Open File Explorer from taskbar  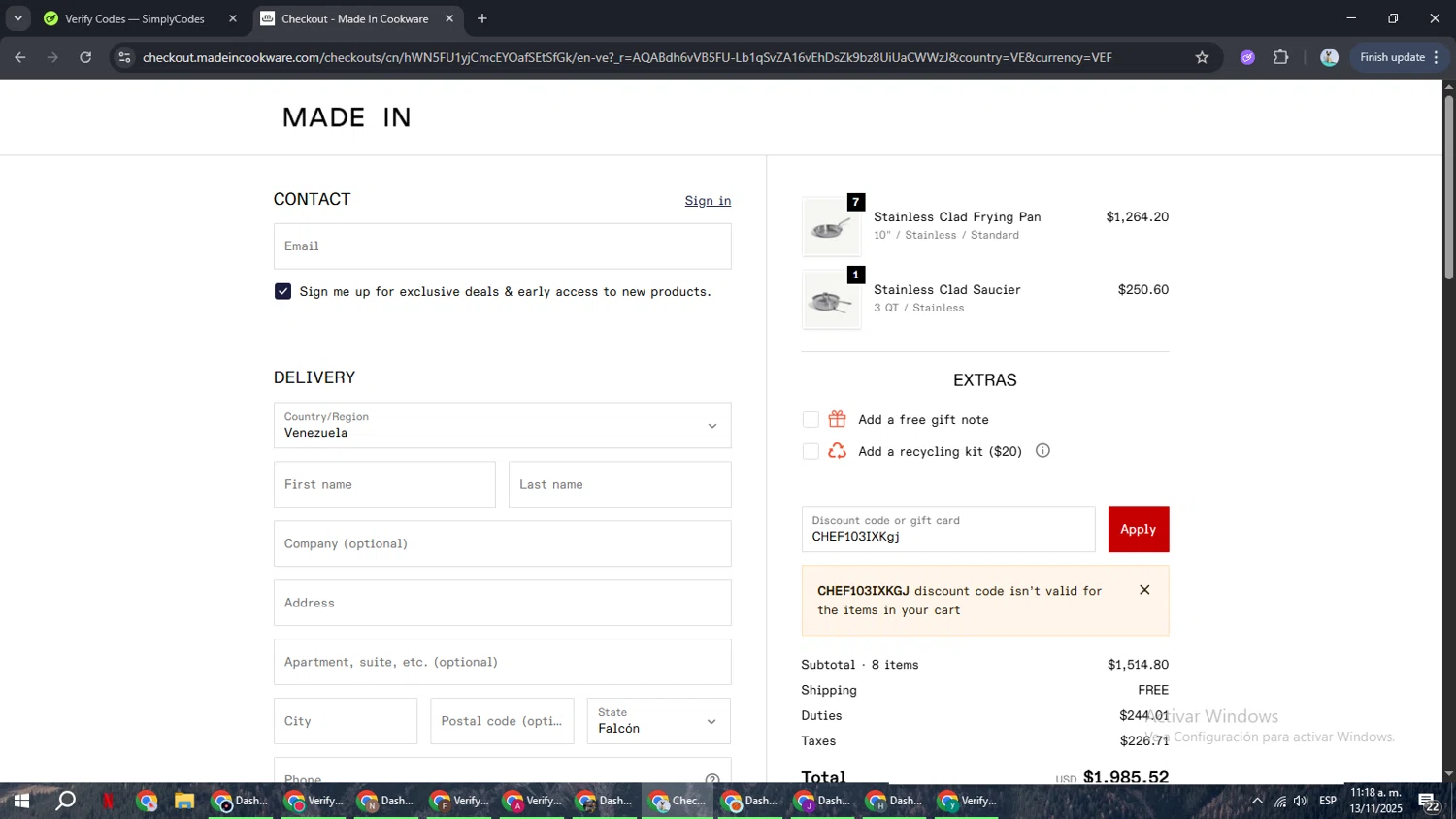(183, 801)
